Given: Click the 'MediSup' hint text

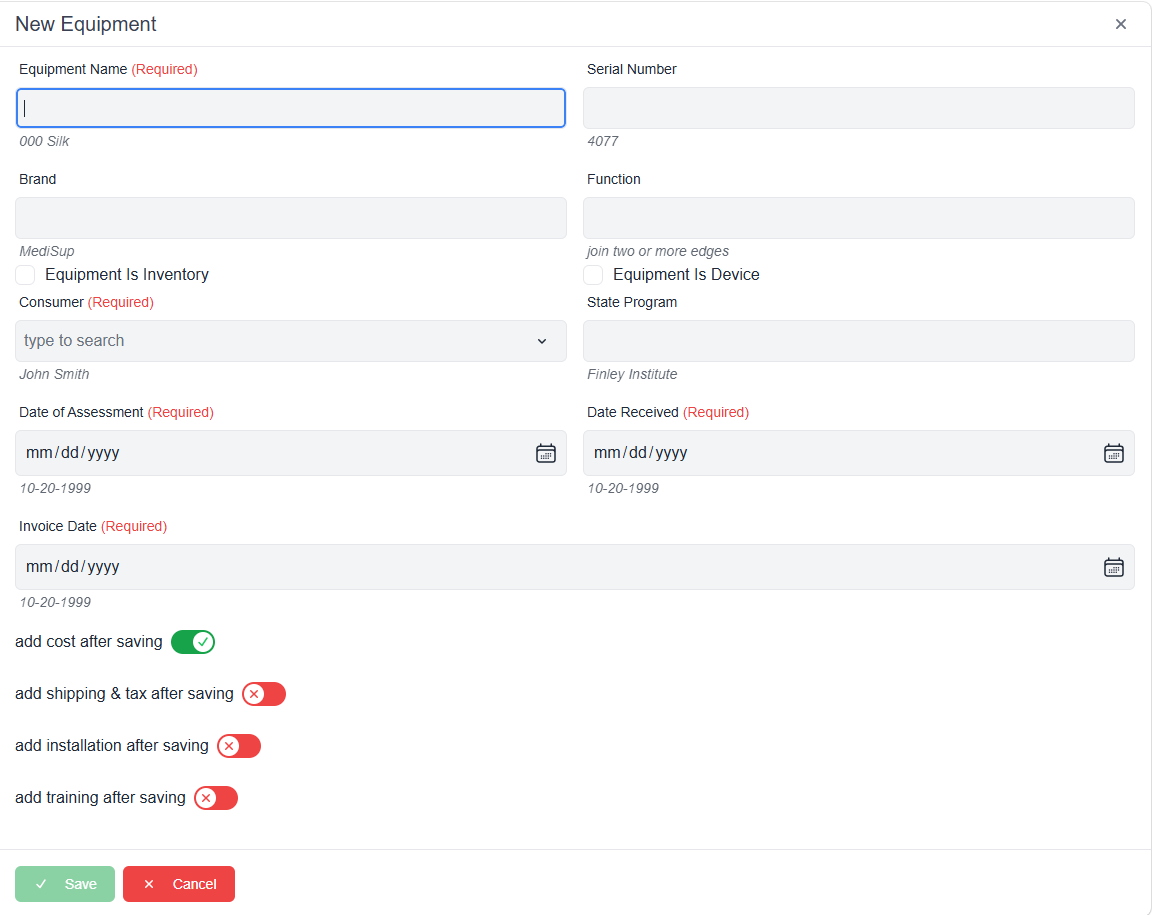Looking at the screenshot, I should coord(46,251).
